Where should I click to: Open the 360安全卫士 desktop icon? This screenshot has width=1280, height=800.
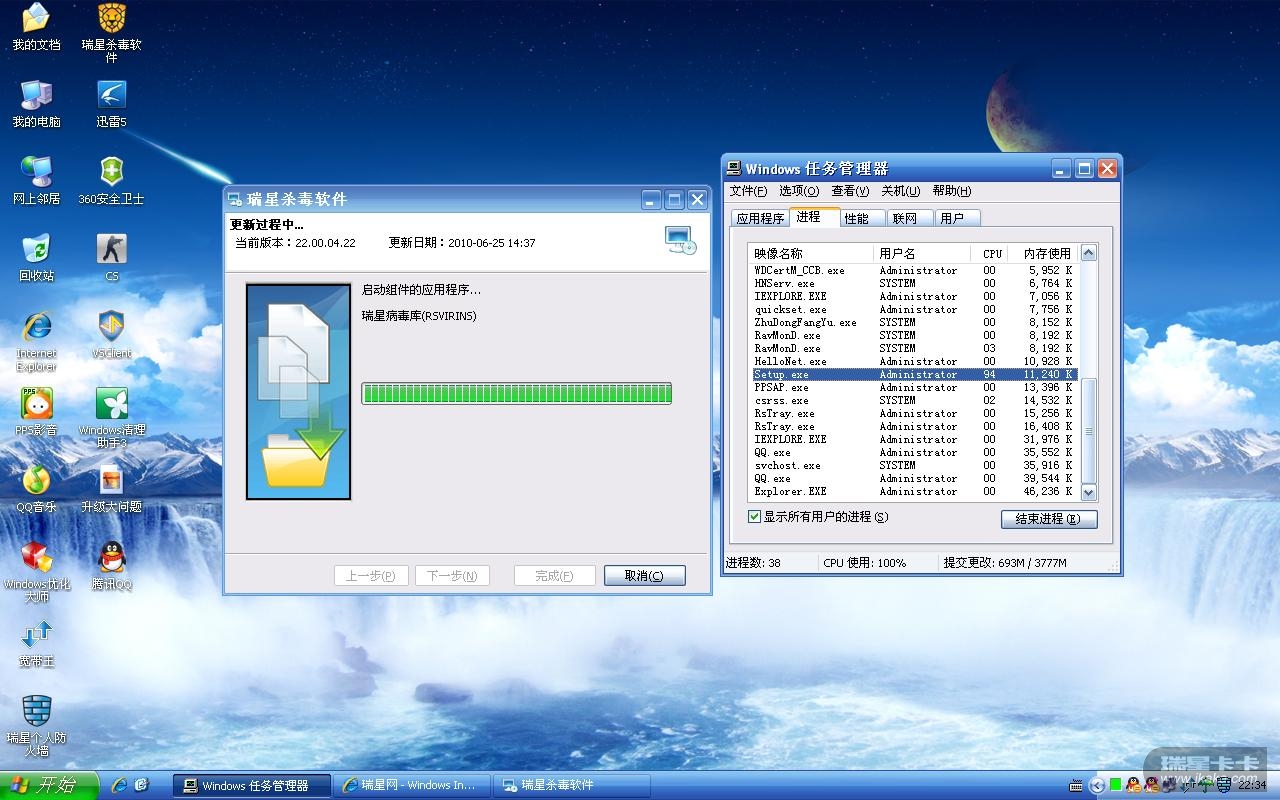point(111,172)
